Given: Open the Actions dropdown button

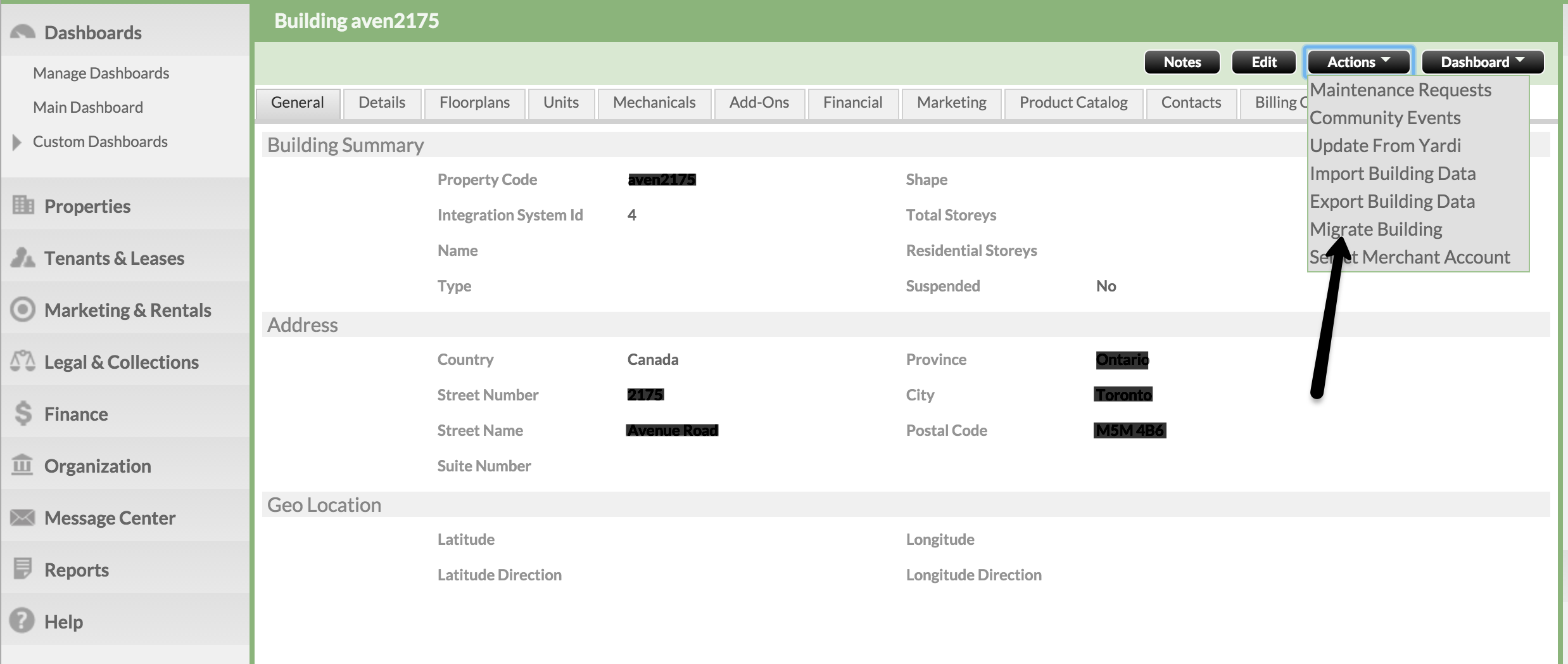Looking at the screenshot, I should [x=1358, y=62].
